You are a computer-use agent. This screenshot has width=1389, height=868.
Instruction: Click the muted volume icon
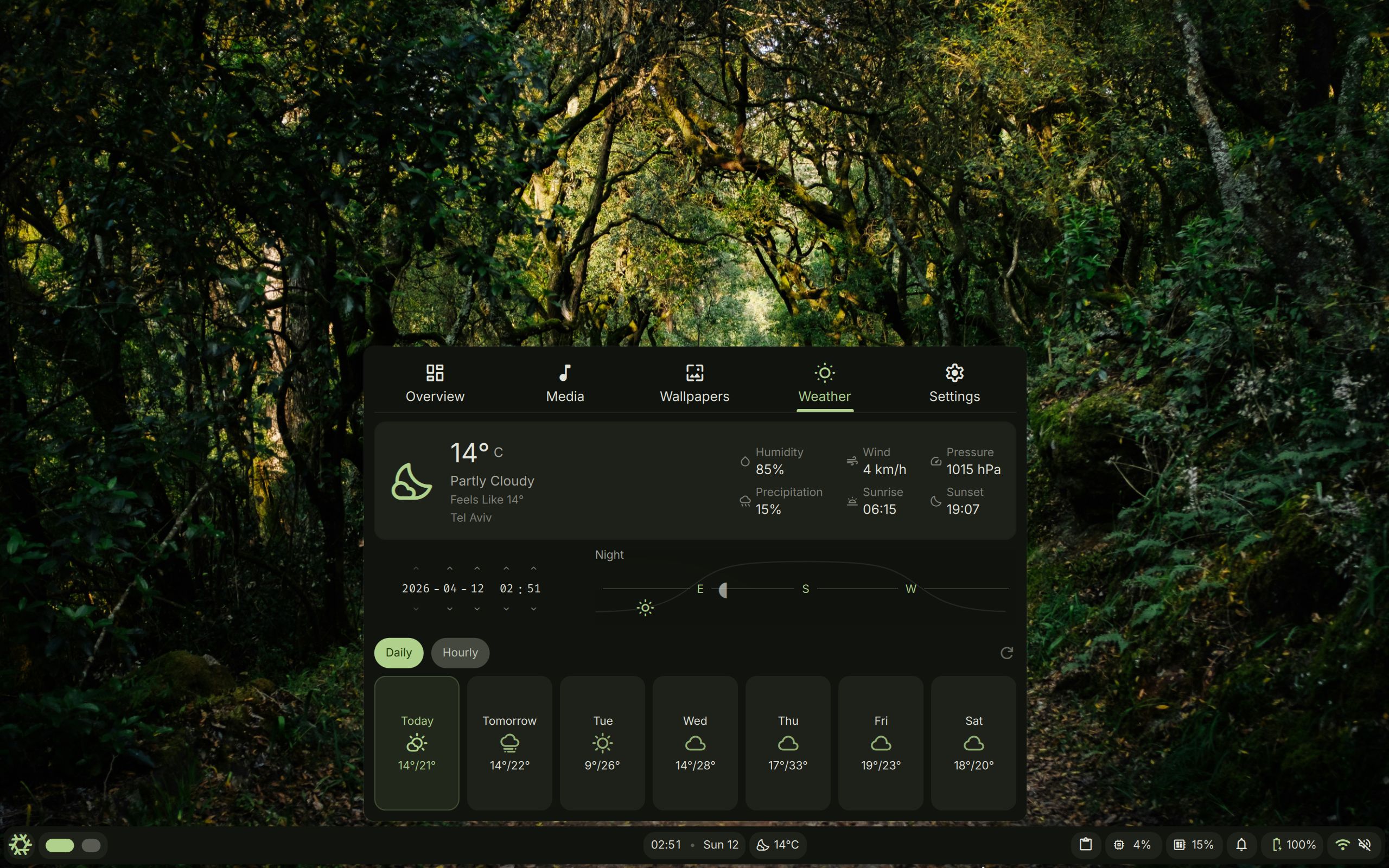[1365, 845]
